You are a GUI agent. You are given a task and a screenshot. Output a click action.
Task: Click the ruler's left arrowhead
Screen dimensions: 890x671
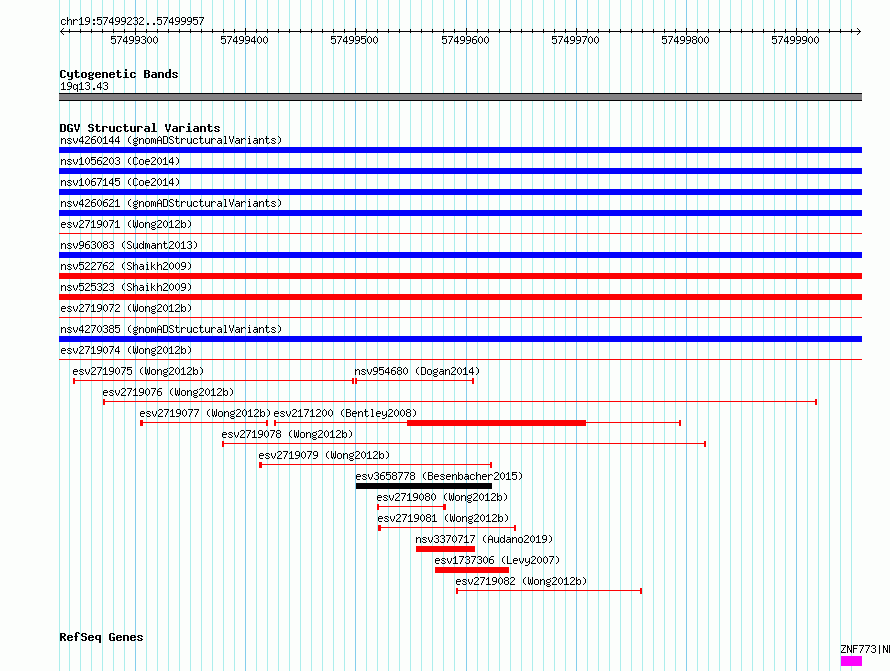point(62,32)
